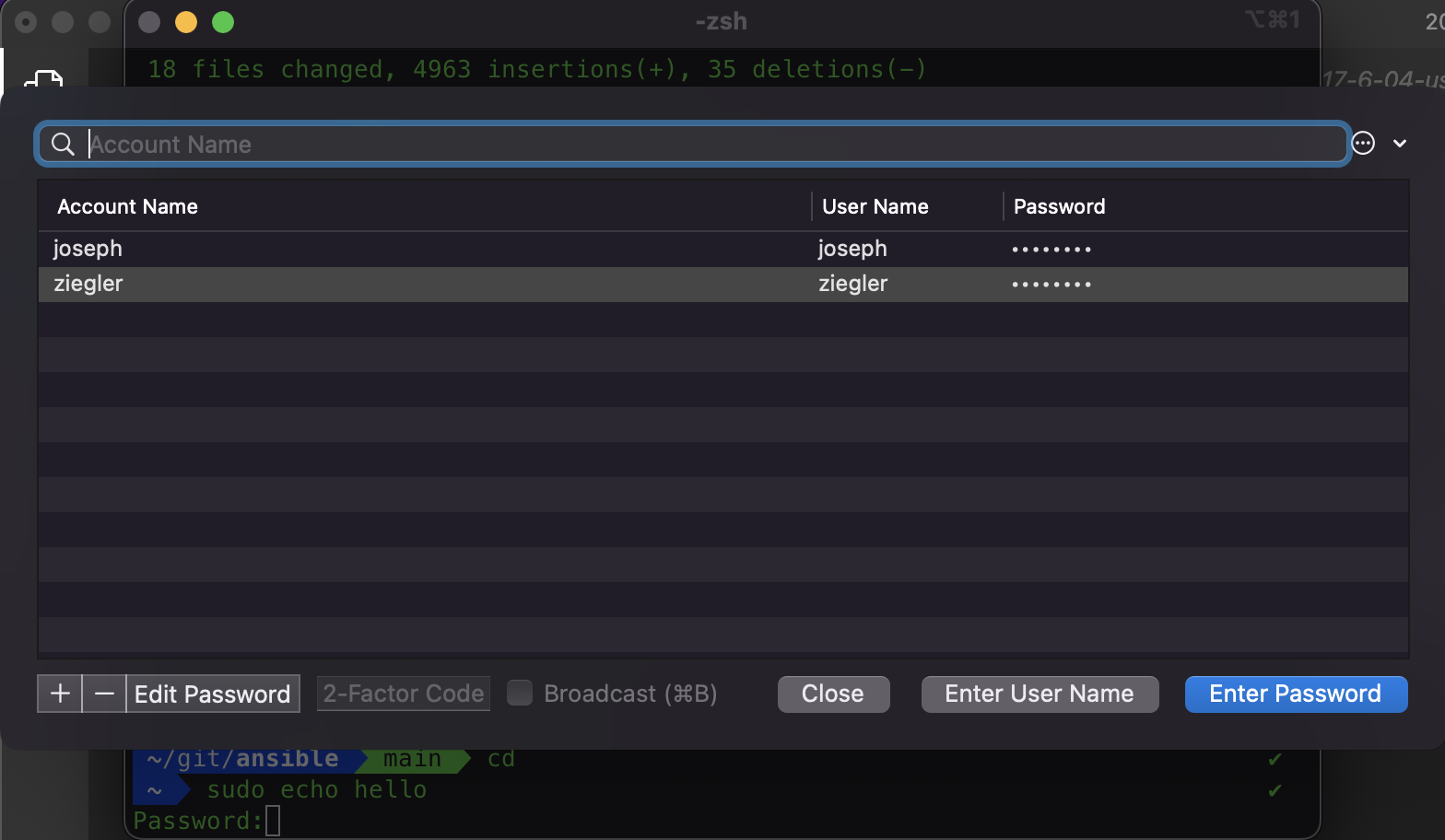
Task: Add a new account with plus button
Action: point(60,694)
